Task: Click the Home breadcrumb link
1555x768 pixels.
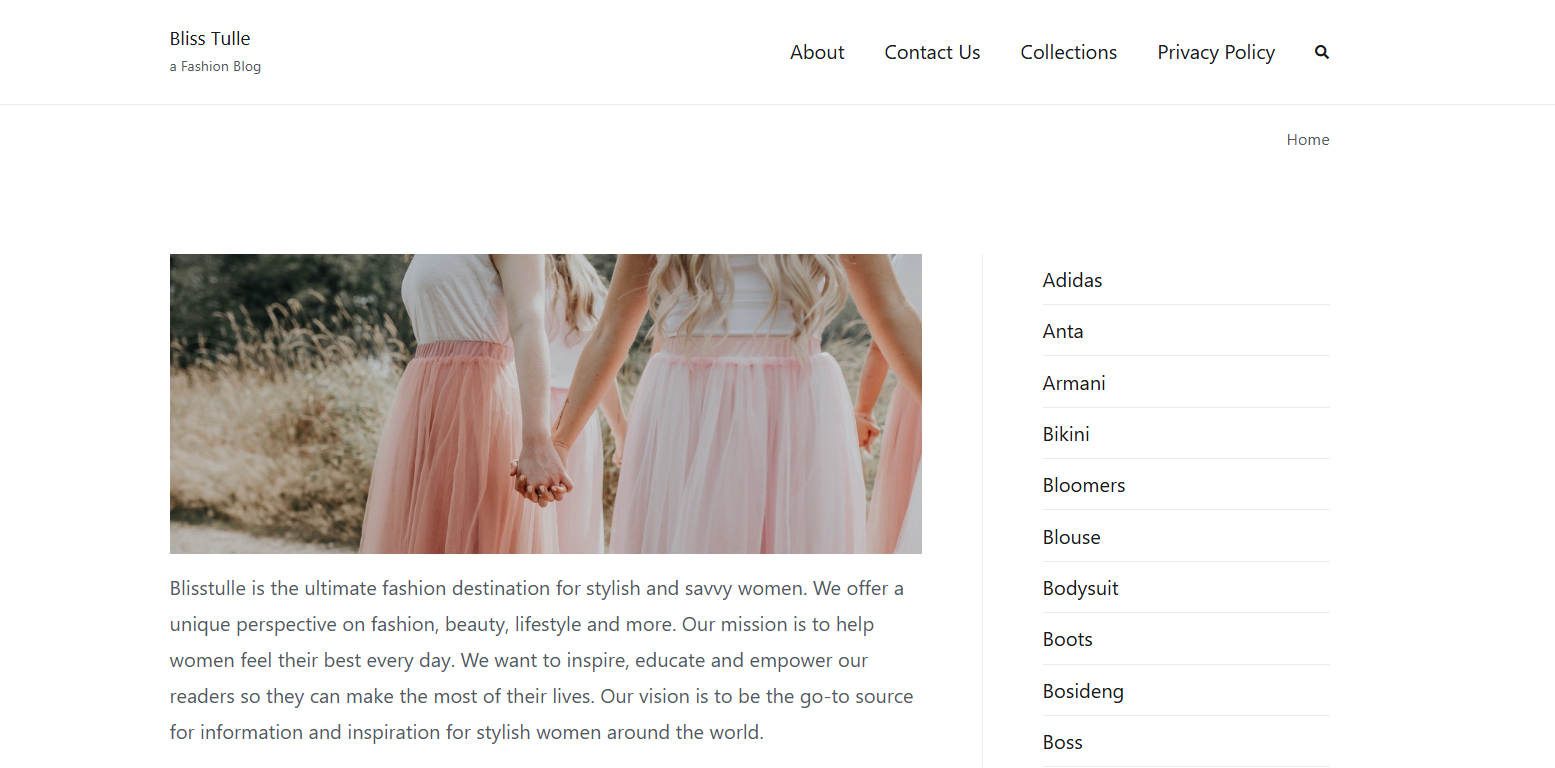Action: [1307, 140]
